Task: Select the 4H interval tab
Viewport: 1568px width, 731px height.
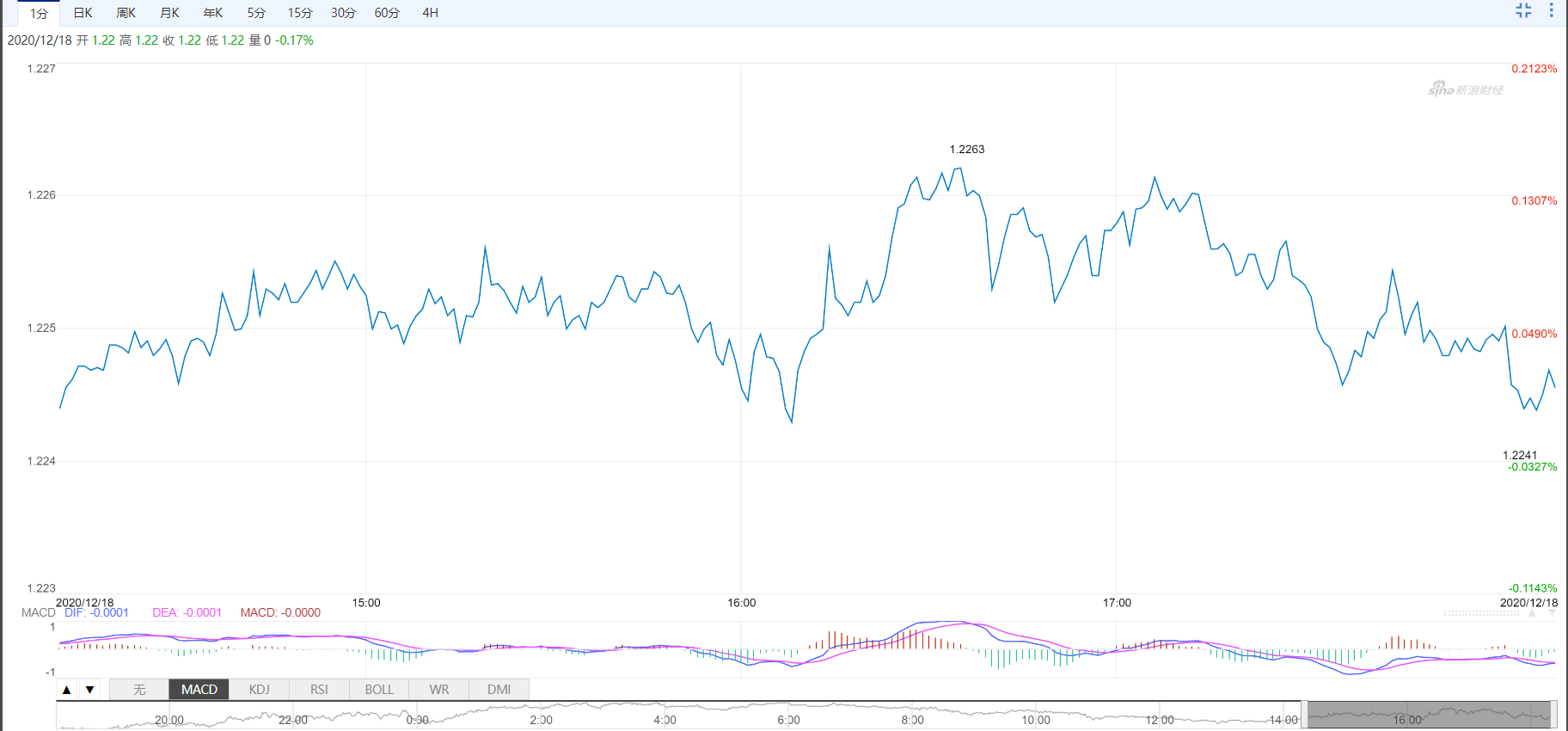Action: (430, 13)
